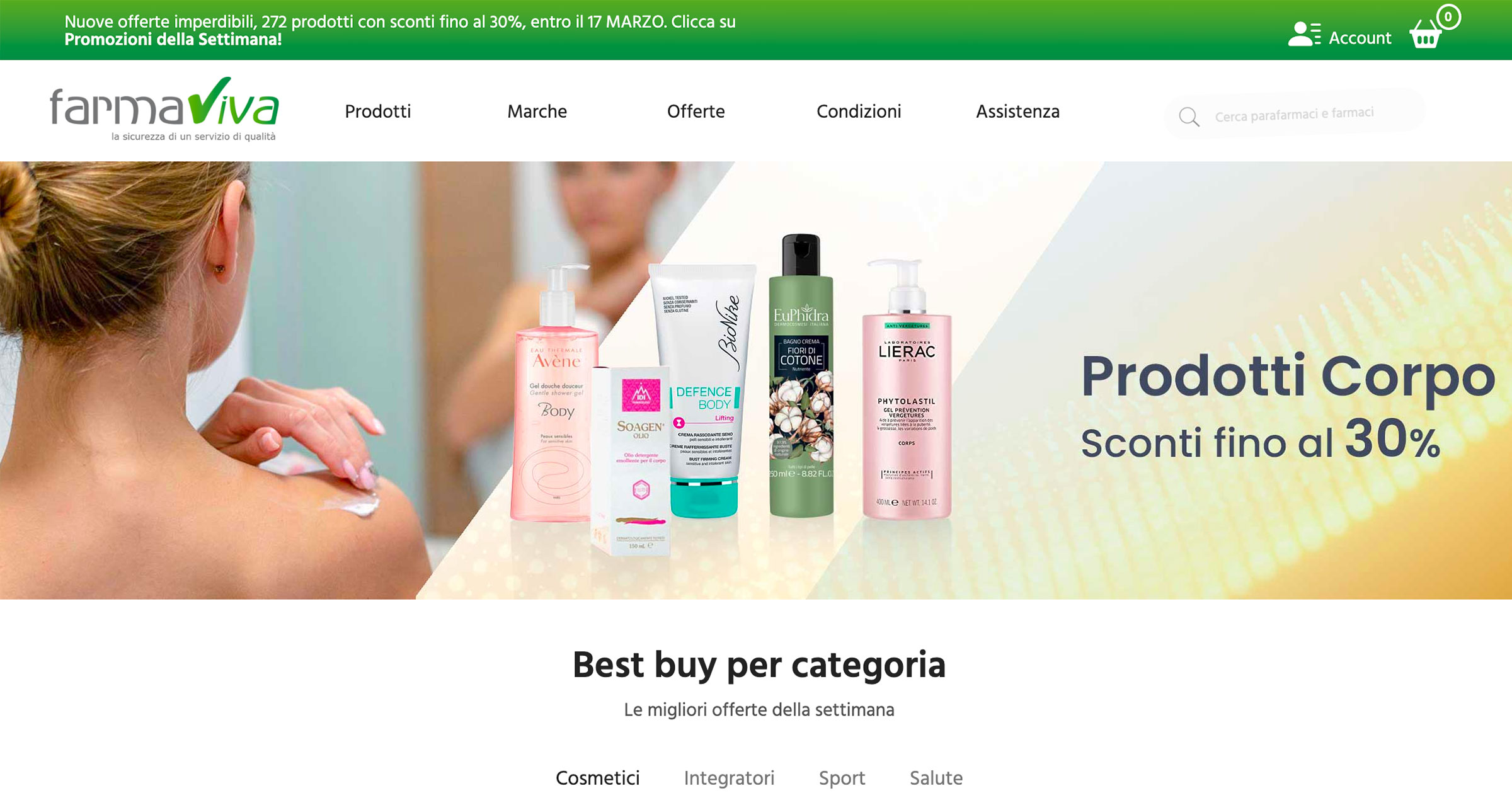The height and width of the screenshot is (793, 1512).
Task: Switch to the Salute tab
Action: (936, 778)
